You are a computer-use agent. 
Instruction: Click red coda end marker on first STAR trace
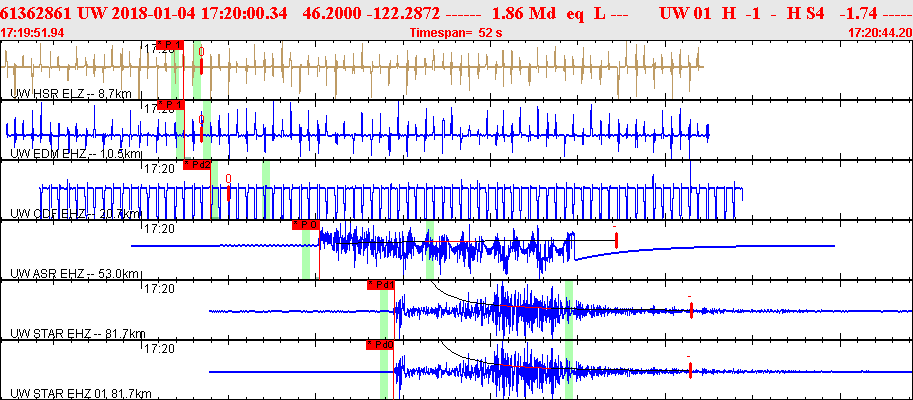coord(690,311)
